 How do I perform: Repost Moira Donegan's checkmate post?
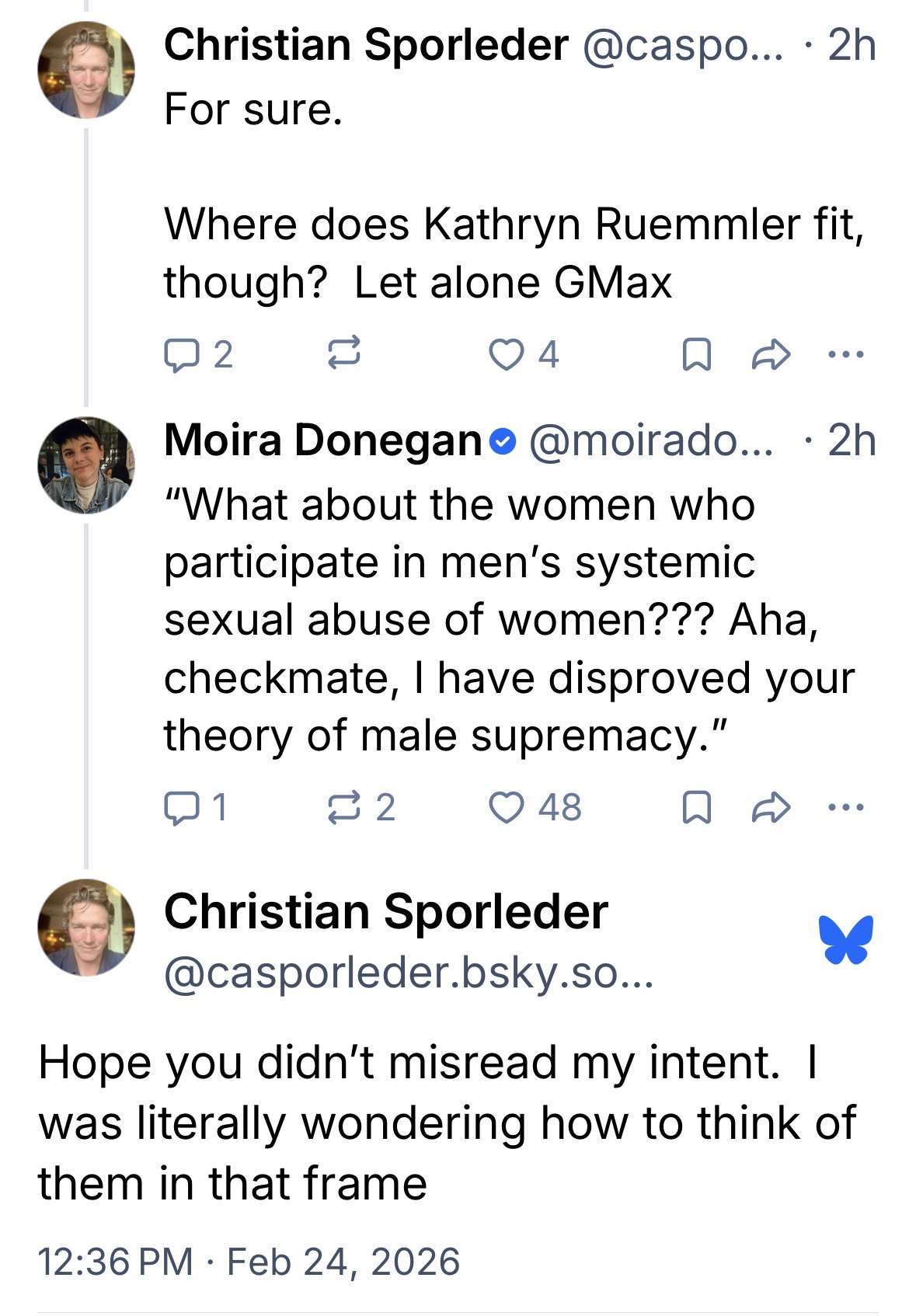tap(343, 808)
